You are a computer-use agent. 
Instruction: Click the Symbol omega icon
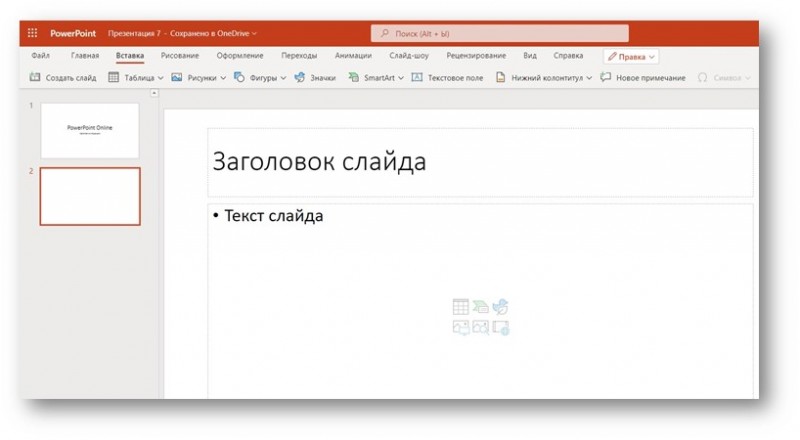(703, 78)
